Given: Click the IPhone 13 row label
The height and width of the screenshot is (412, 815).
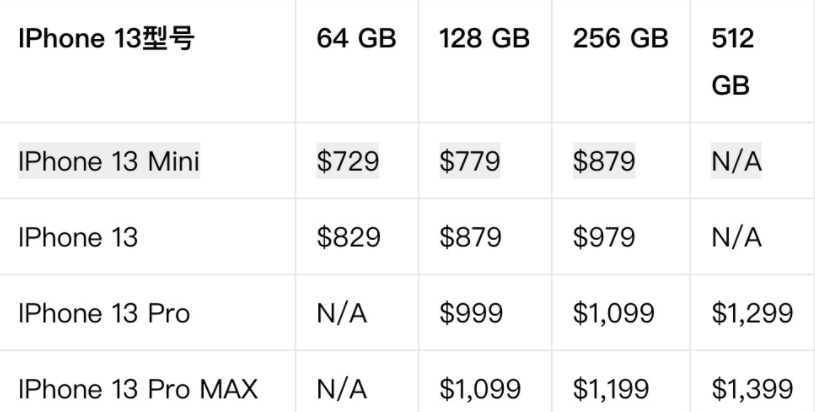Looking at the screenshot, I should pyautogui.click(x=78, y=237).
